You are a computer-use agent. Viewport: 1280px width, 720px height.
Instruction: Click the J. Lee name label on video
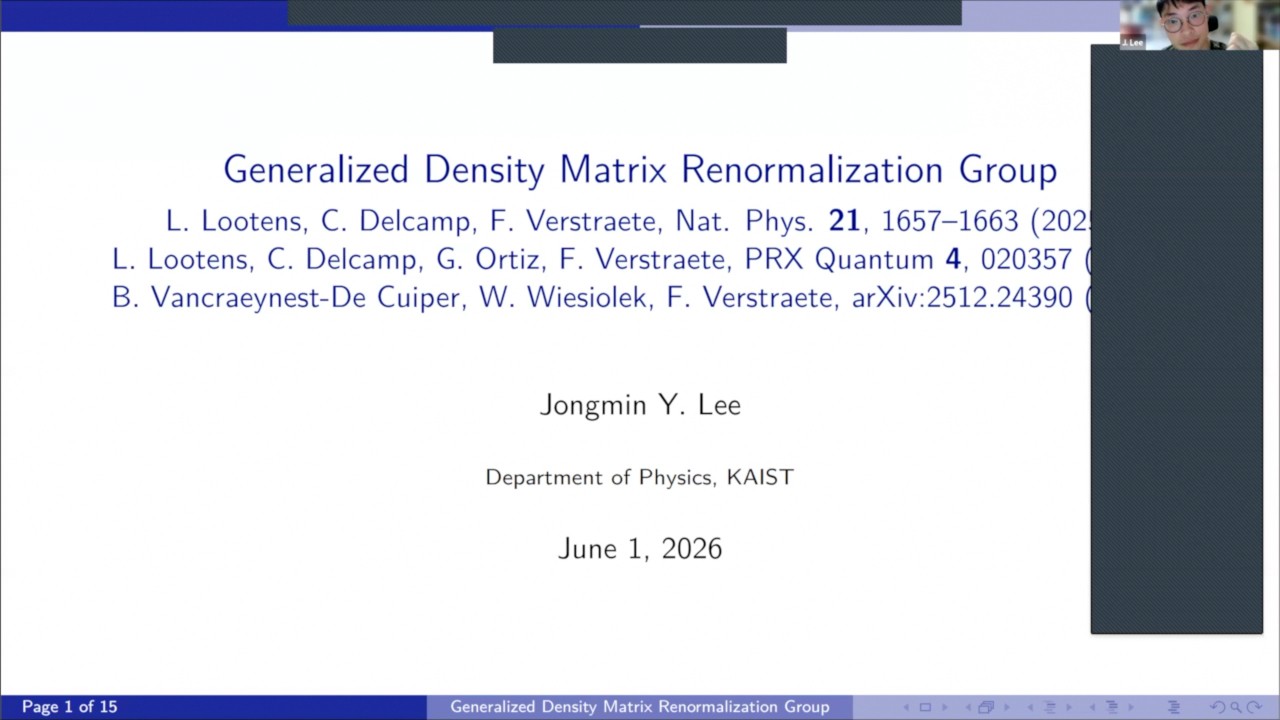pyautogui.click(x=1132, y=43)
